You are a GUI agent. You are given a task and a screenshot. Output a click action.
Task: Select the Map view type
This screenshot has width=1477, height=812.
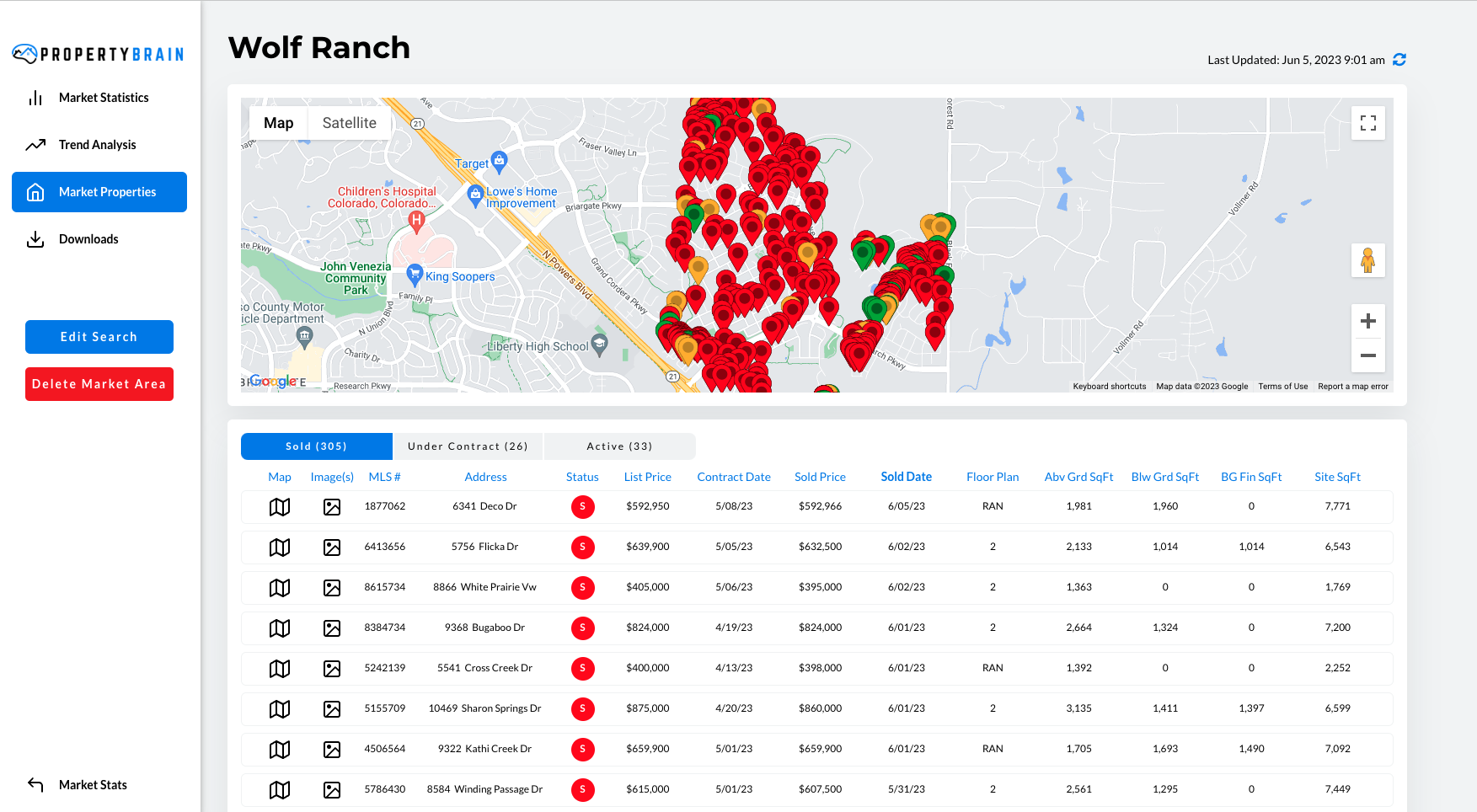pyautogui.click(x=278, y=123)
